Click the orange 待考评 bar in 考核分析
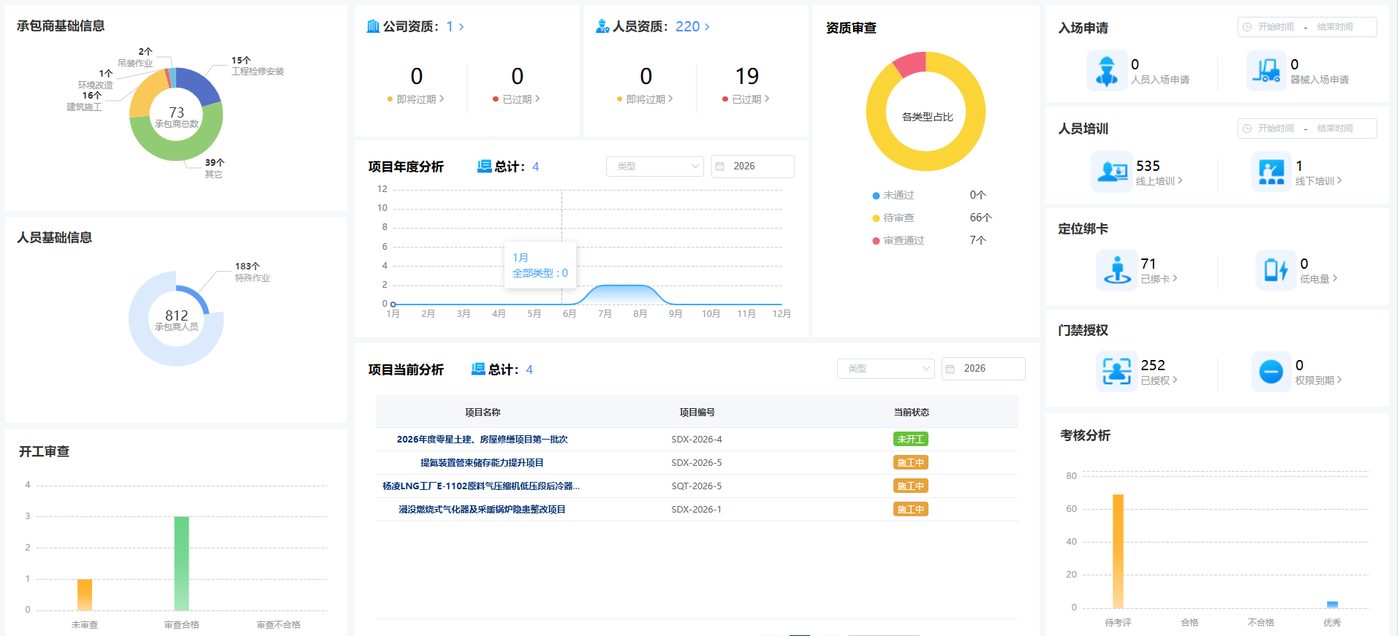The height and width of the screenshot is (636, 1400). point(1118,551)
